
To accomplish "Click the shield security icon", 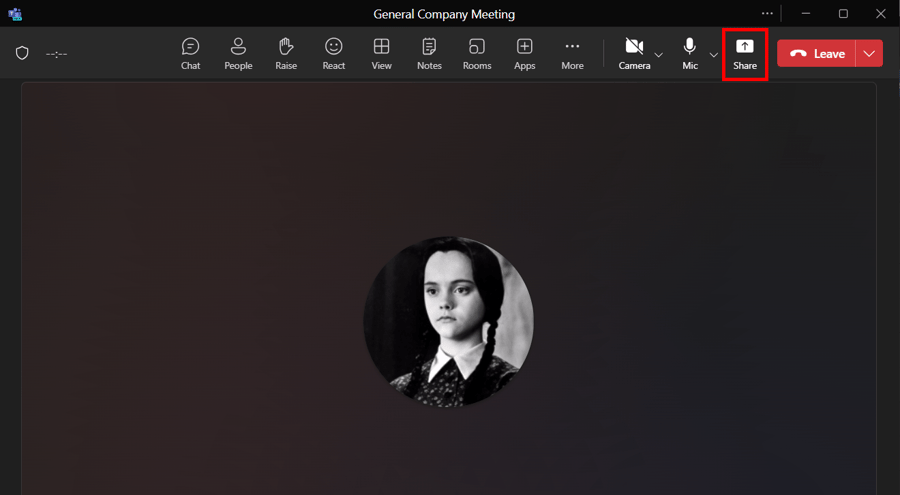I will (x=22, y=53).
